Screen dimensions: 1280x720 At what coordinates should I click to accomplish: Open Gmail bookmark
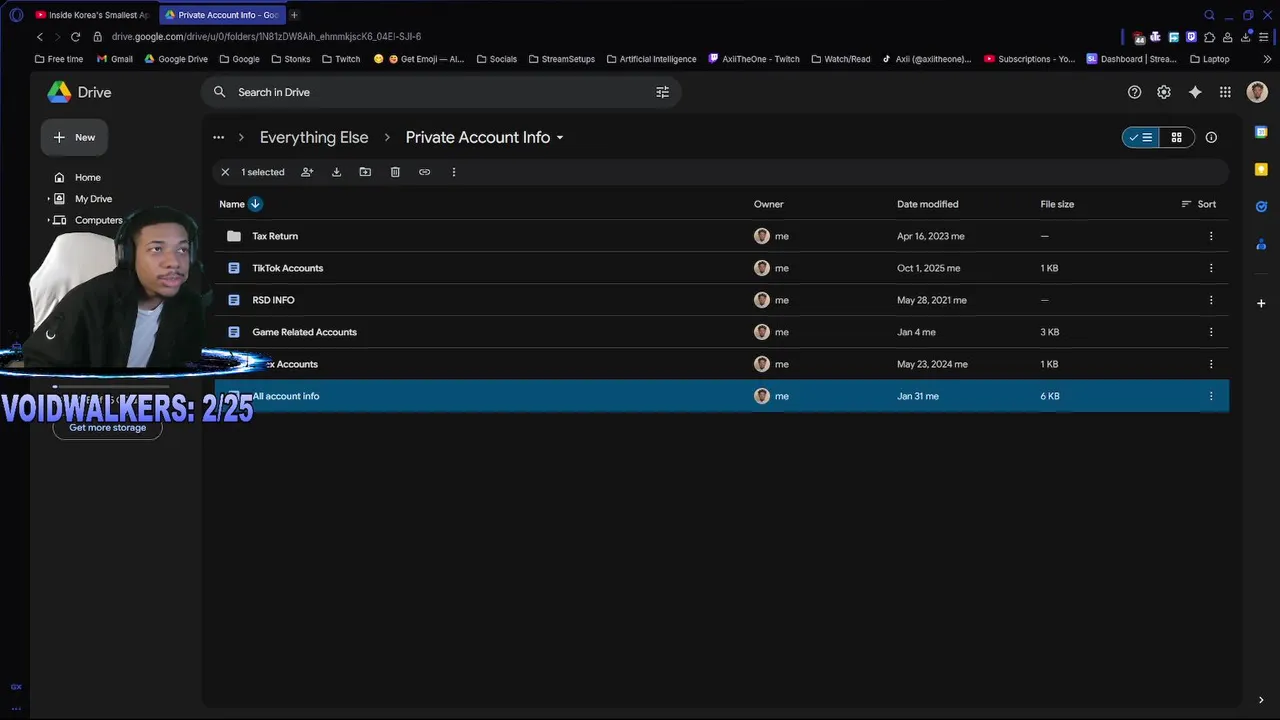tap(115, 59)
